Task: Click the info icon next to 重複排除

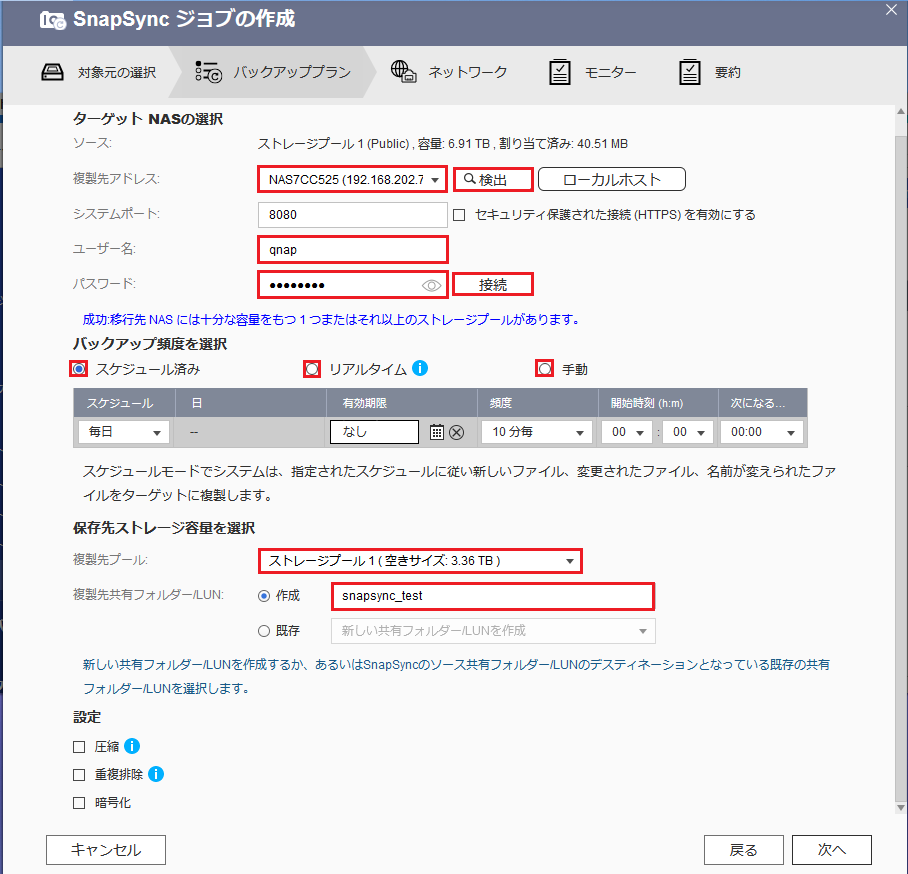Action: (x=155, y=773)
